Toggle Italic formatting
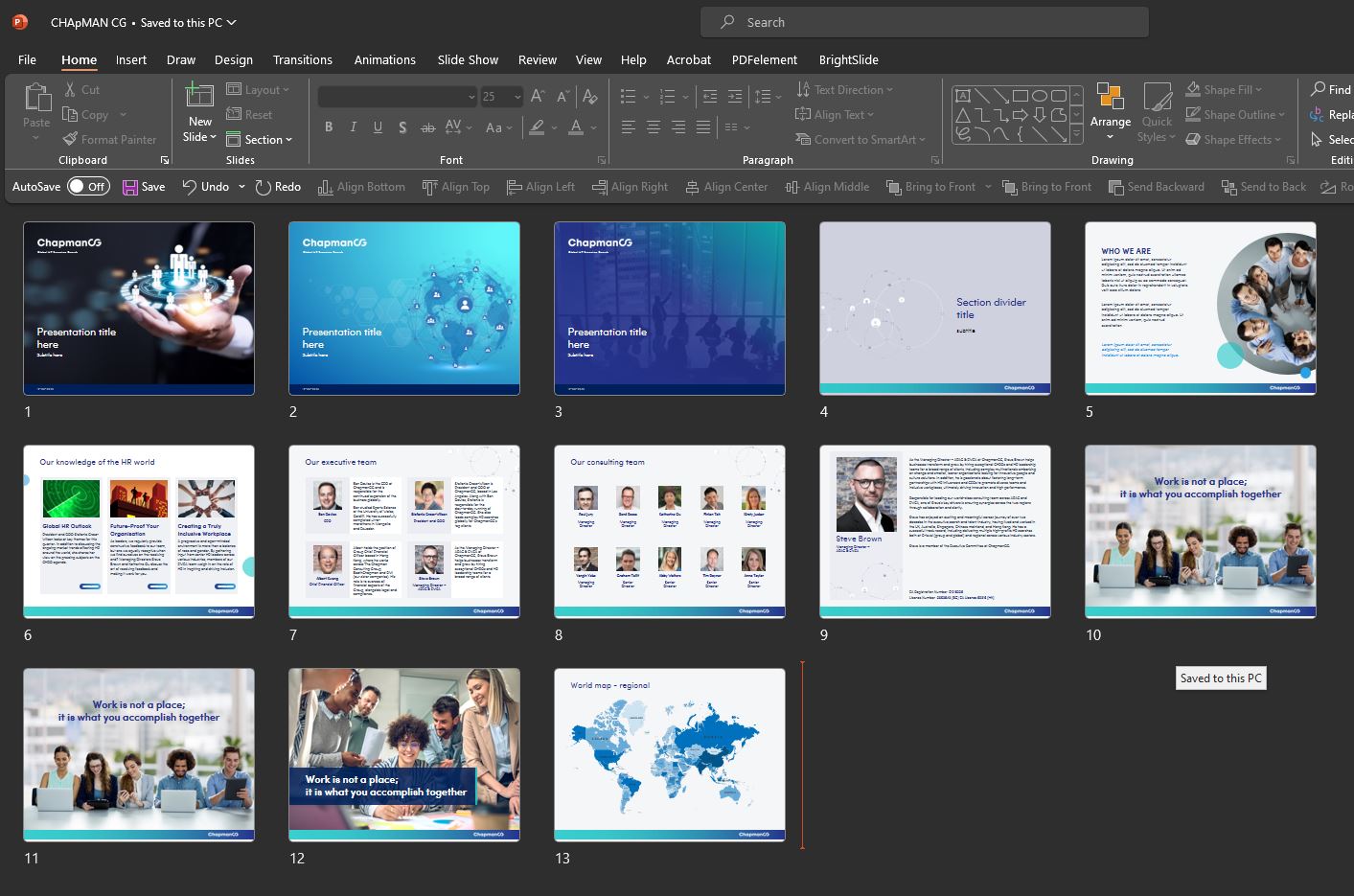The image size is (1354, 896). (354, 126)
